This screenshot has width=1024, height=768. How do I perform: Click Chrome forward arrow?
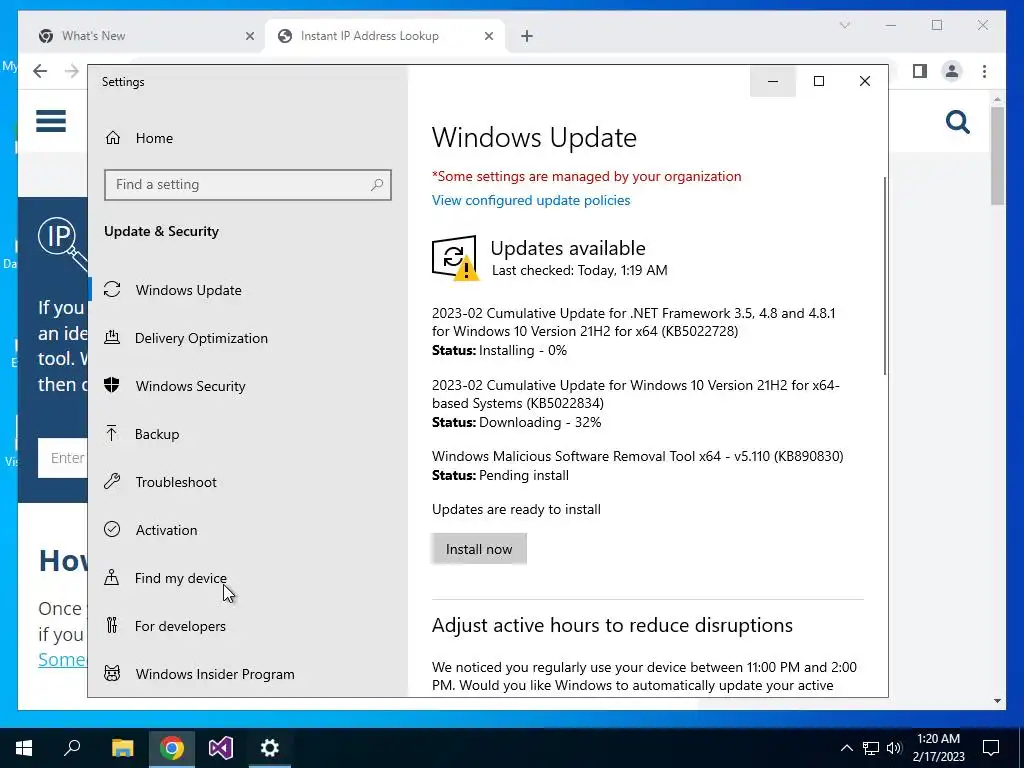[x=72, y=71]
